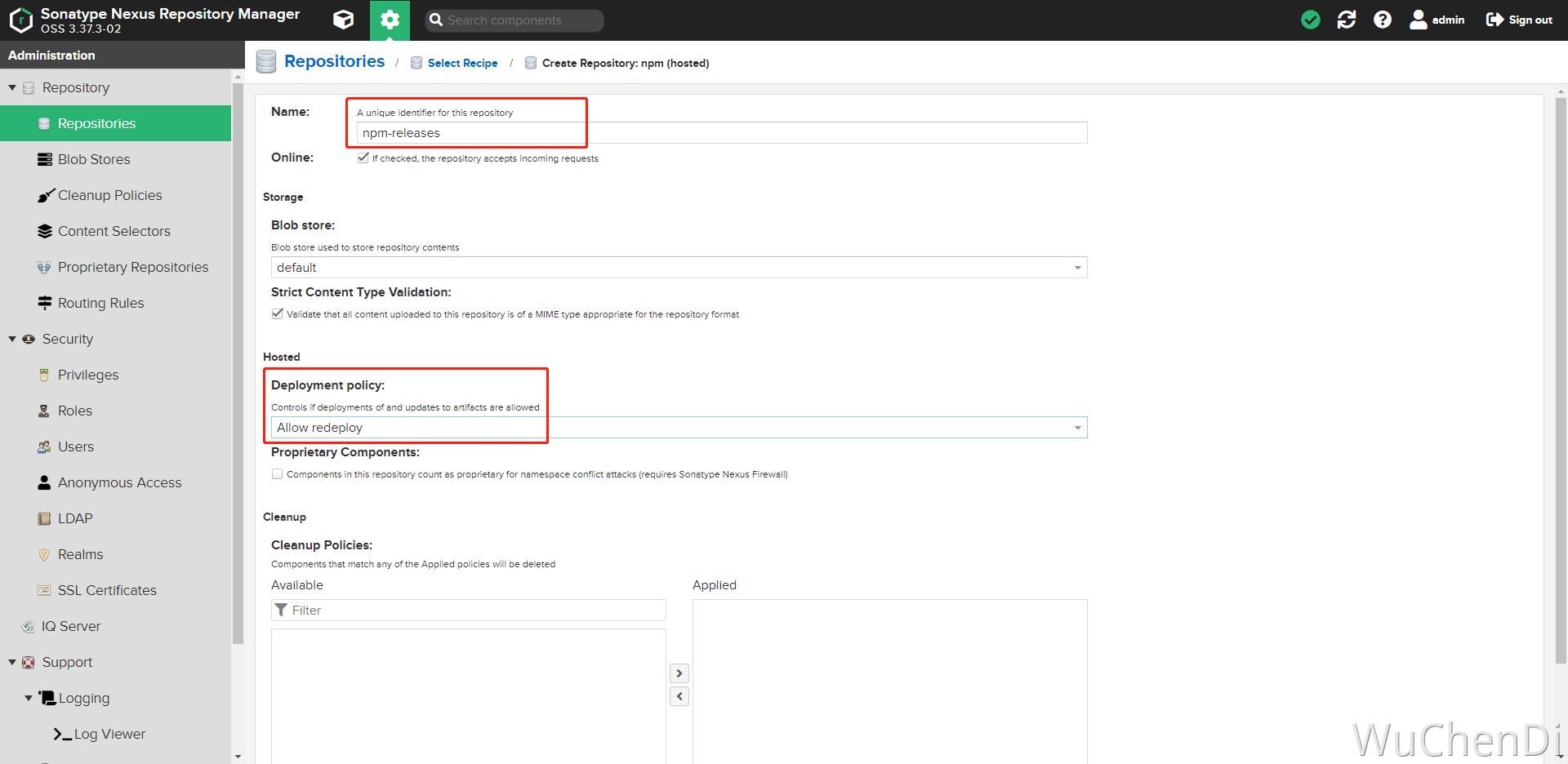This screenshot has width=1568, height=764.
Task: Collapse the Repository tree group
Action: tap(12, 87)
